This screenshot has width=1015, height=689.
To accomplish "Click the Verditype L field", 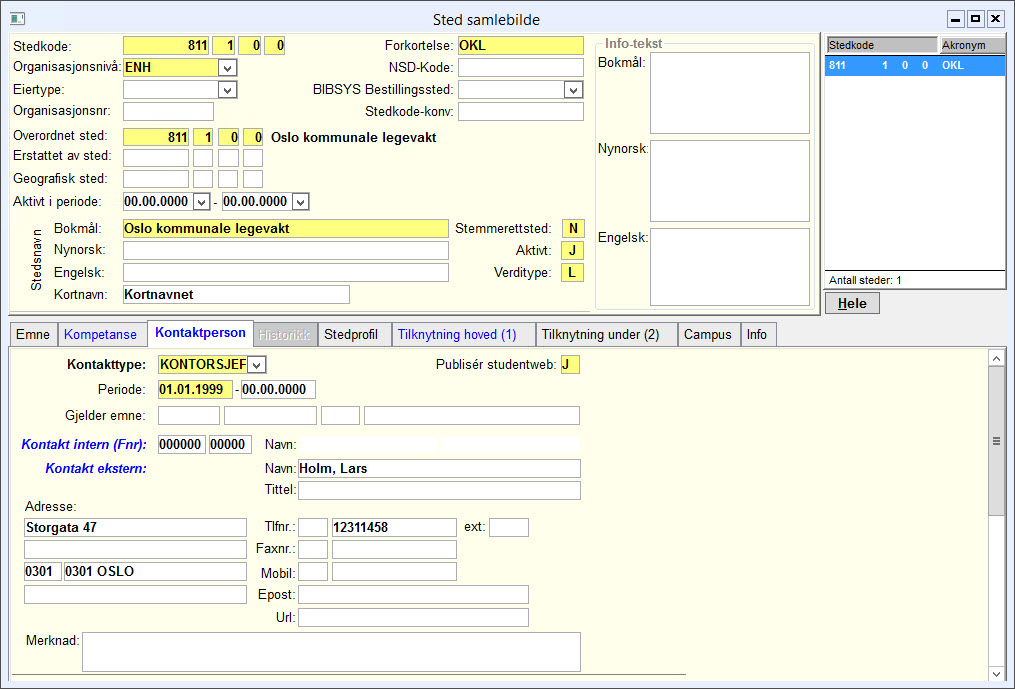I will click(573, 273).
